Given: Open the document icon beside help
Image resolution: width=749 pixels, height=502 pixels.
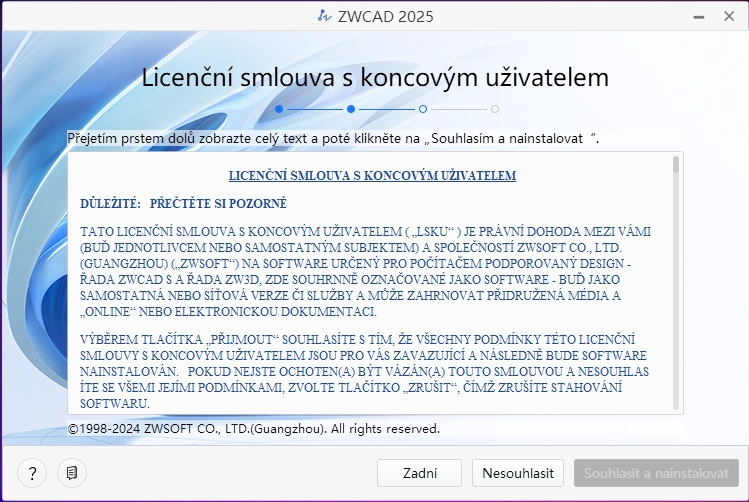Looking at the screenshot, I should click(x=71, y=472).
